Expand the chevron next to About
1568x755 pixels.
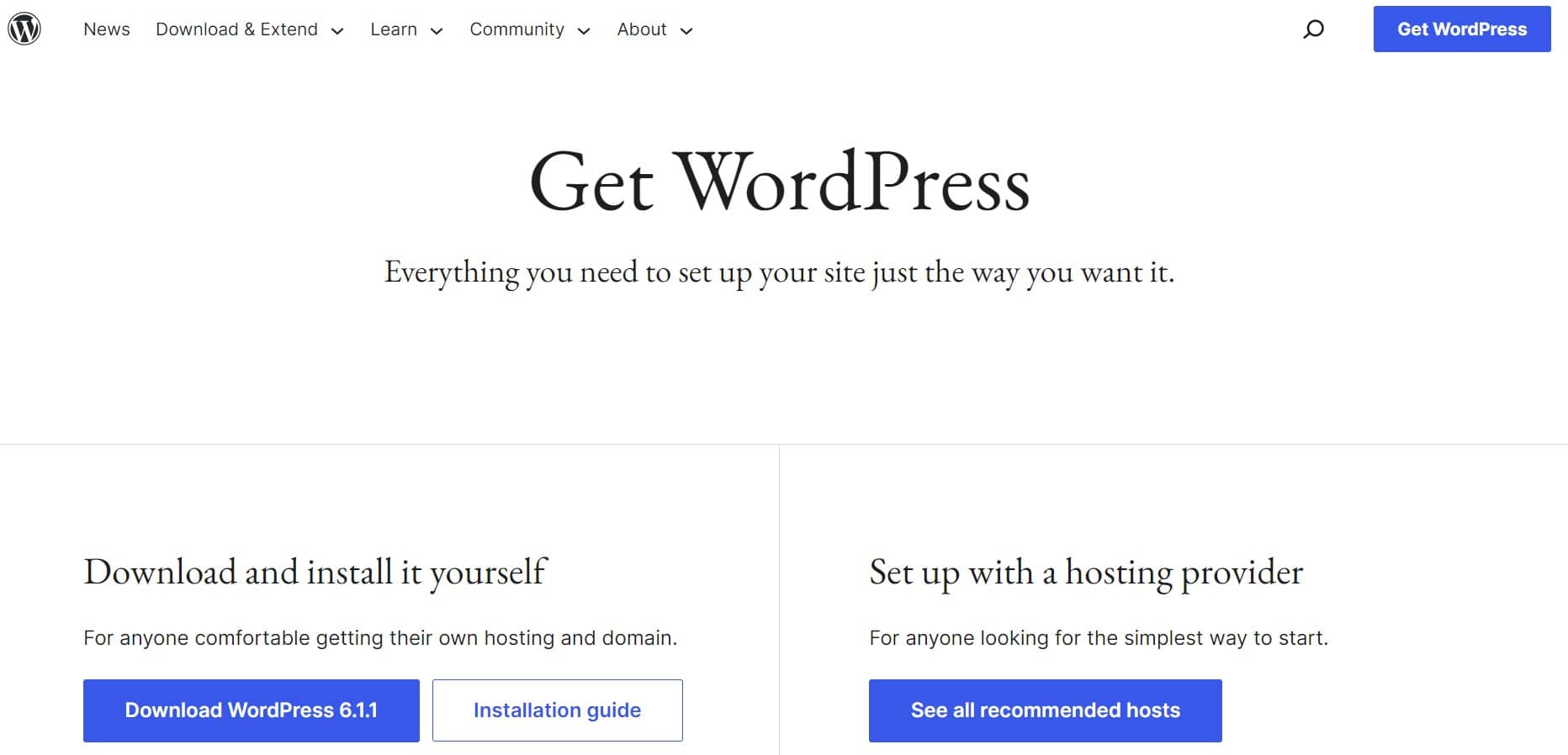(x=686, y=31)
